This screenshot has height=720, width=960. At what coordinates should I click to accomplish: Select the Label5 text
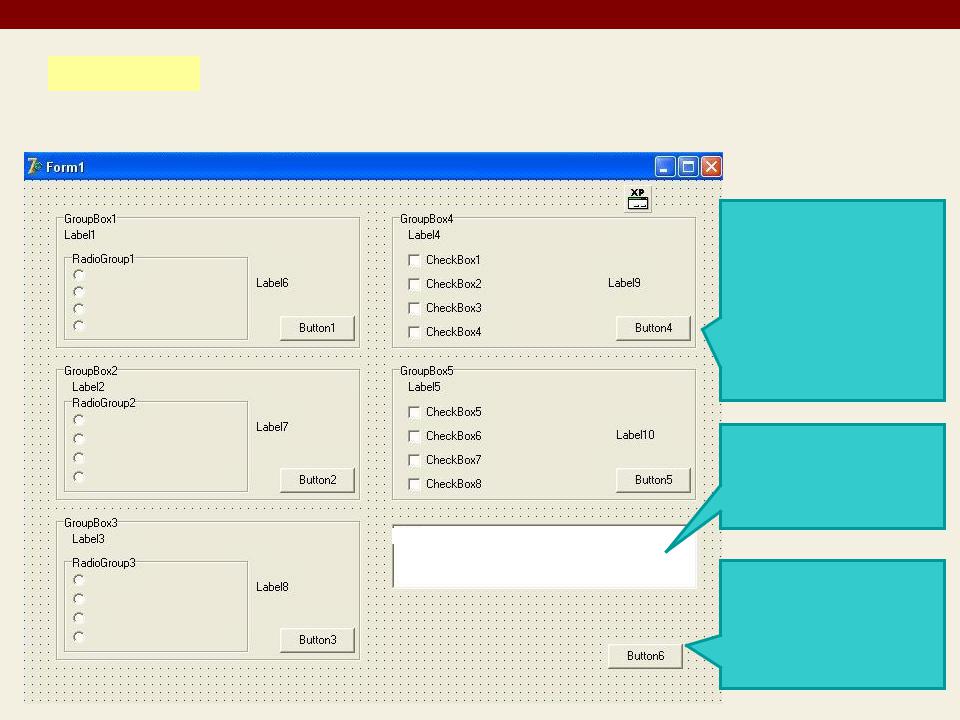(x=424, y=387)
